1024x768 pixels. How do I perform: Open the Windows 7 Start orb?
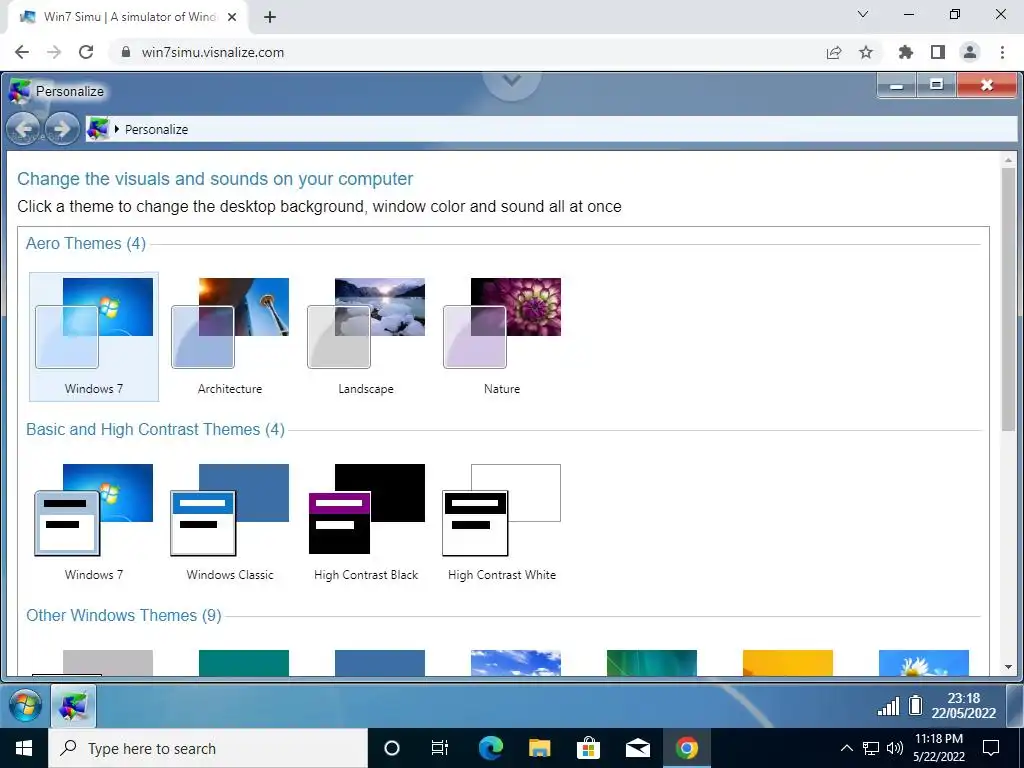(25, 705)
